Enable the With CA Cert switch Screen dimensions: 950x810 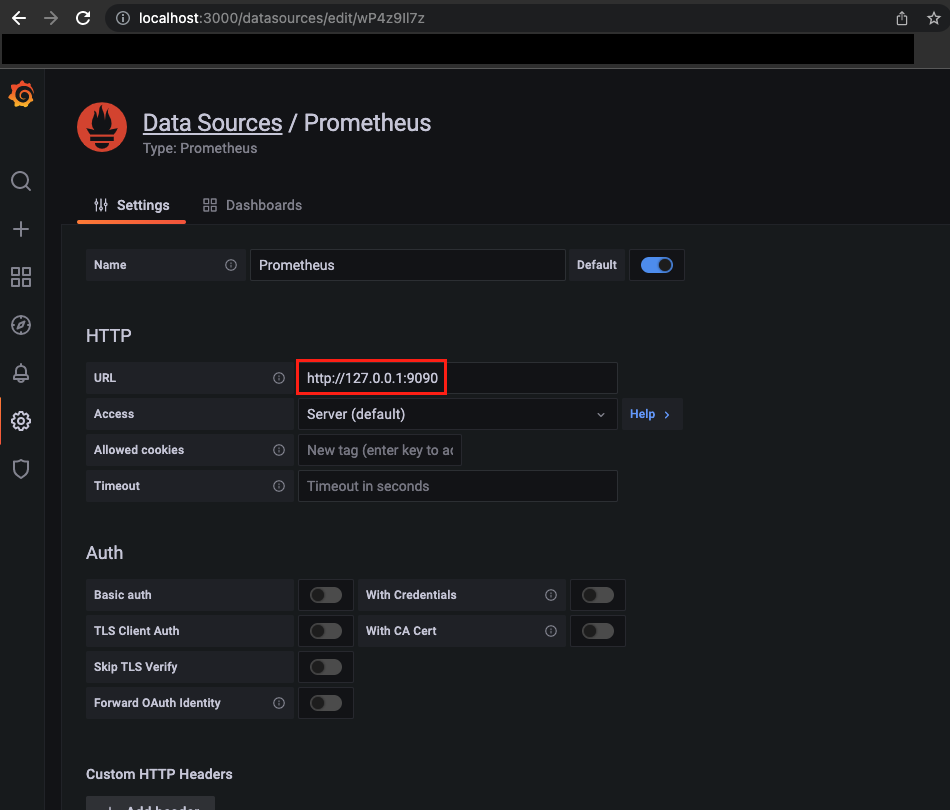598,631
